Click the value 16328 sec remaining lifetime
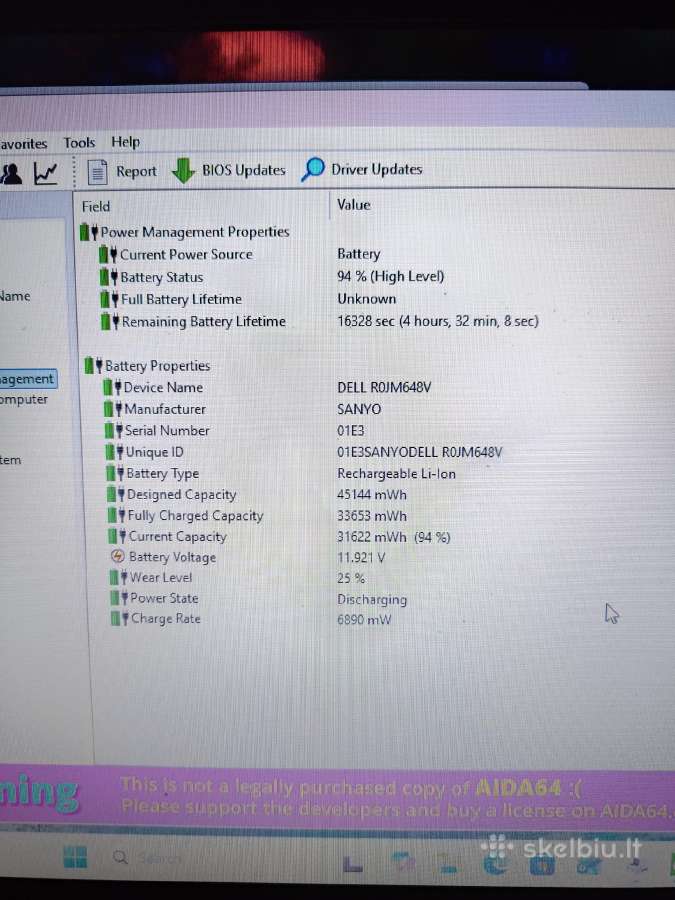Screen dimensions: 675x900 [438, 321]
